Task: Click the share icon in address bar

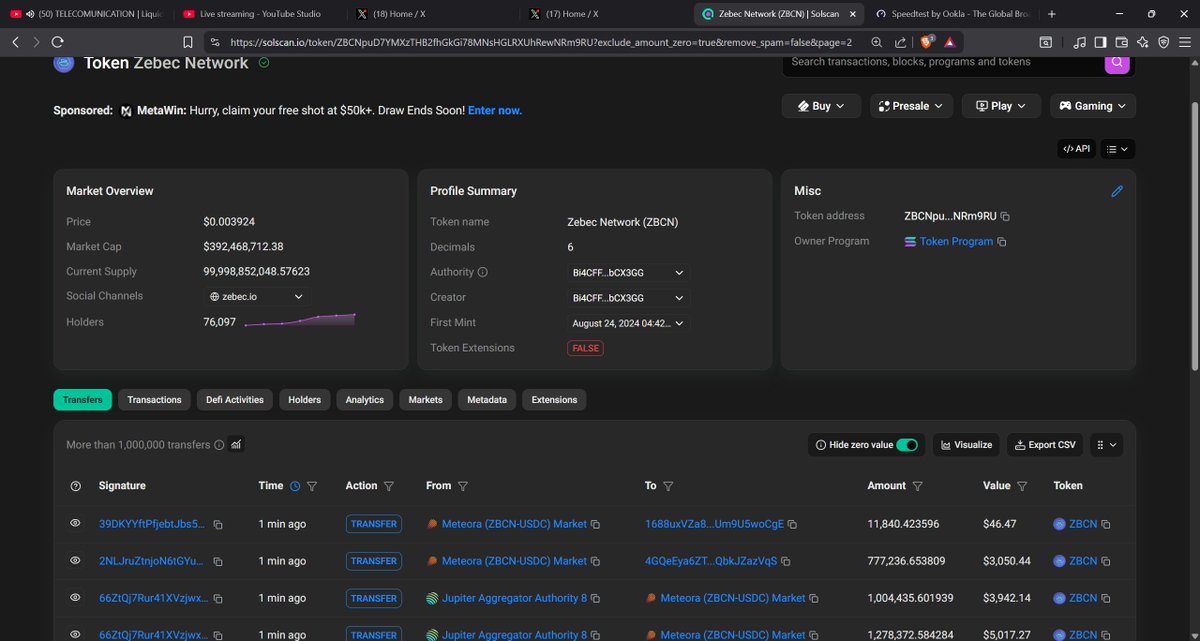Action: click(901, 42)
